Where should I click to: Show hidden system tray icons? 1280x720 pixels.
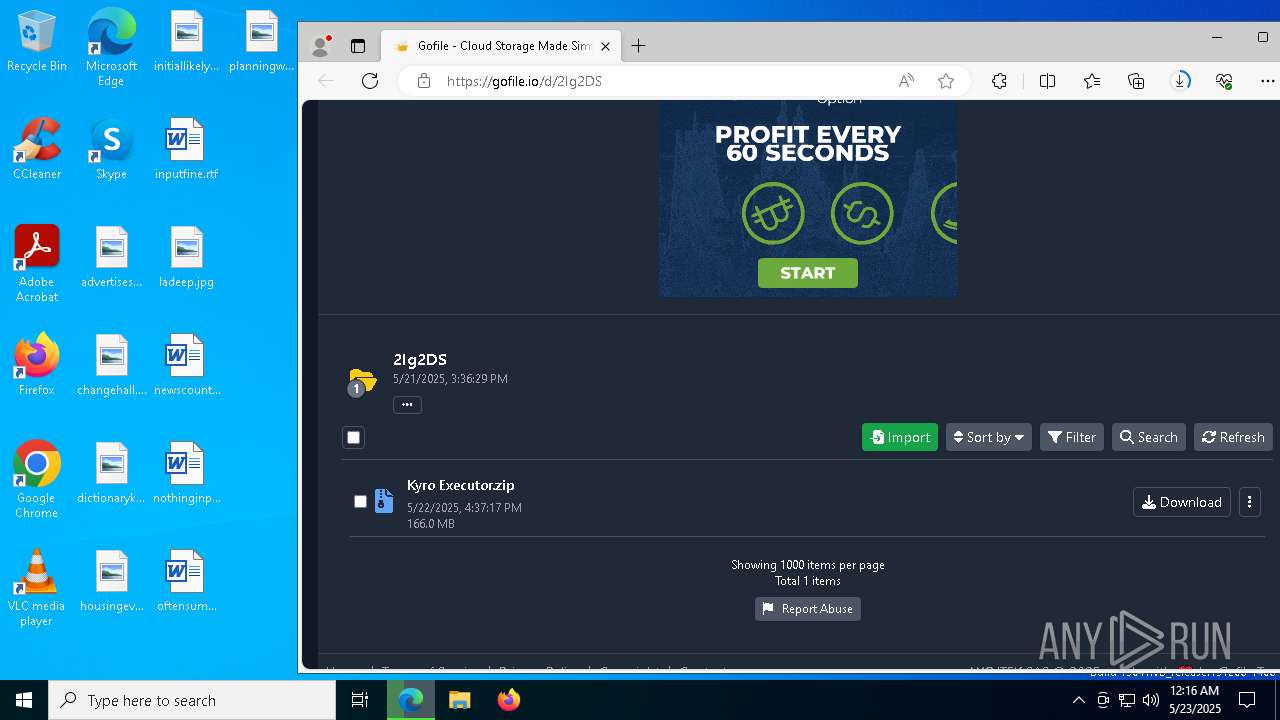pyautogui.click(x=1078, y=700)
